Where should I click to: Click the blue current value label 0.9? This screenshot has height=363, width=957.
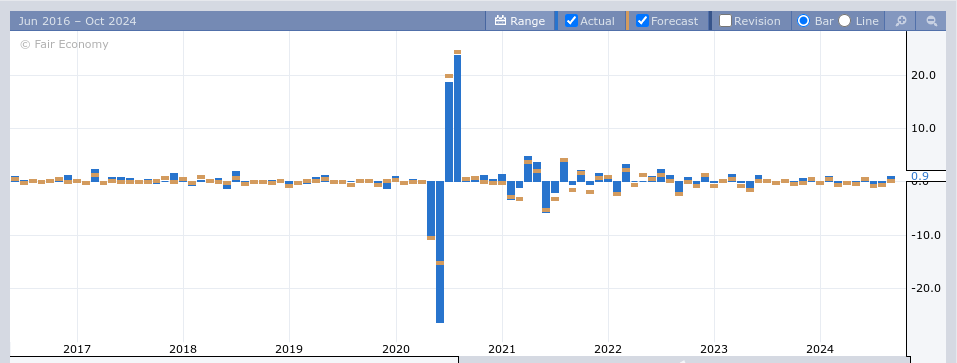click(919, 176)
